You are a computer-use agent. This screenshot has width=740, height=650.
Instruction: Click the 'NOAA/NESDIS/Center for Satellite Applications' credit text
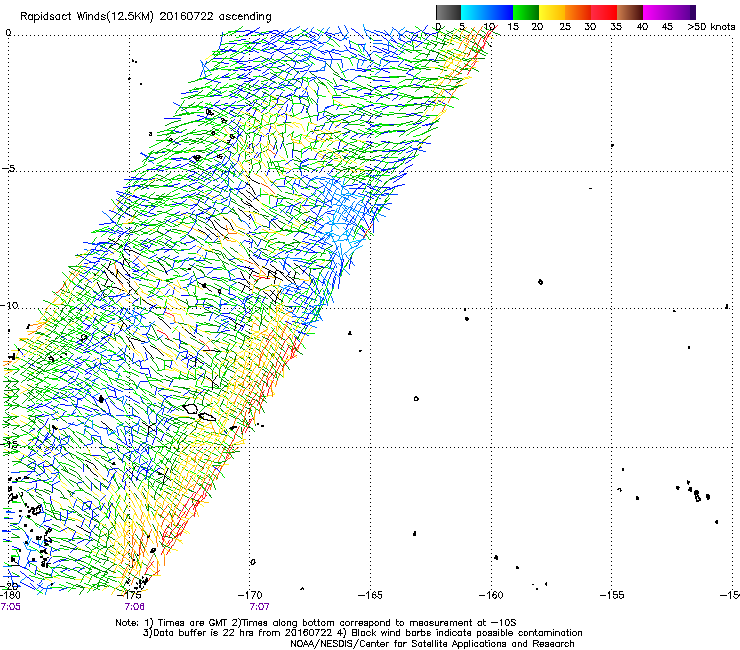399,644
